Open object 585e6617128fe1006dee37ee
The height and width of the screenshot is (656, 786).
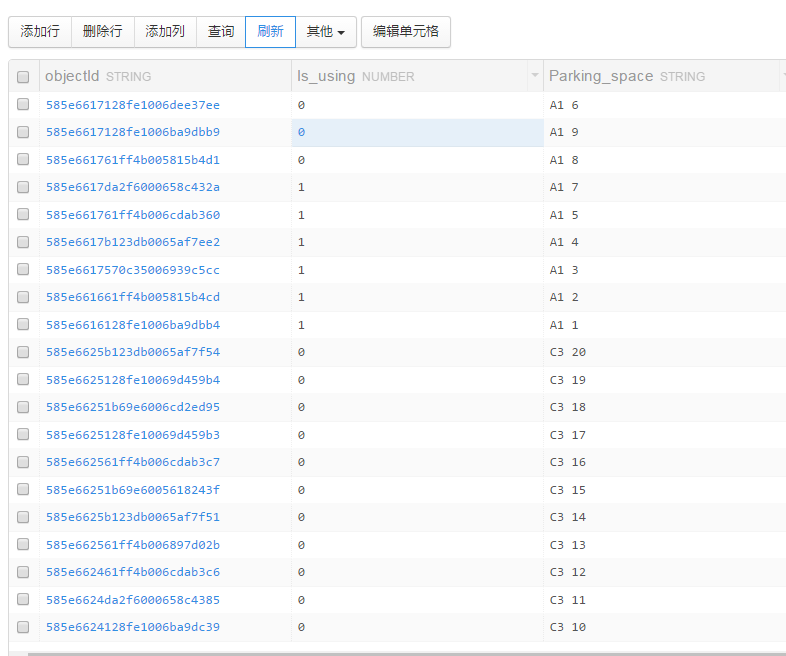(133, 105)
